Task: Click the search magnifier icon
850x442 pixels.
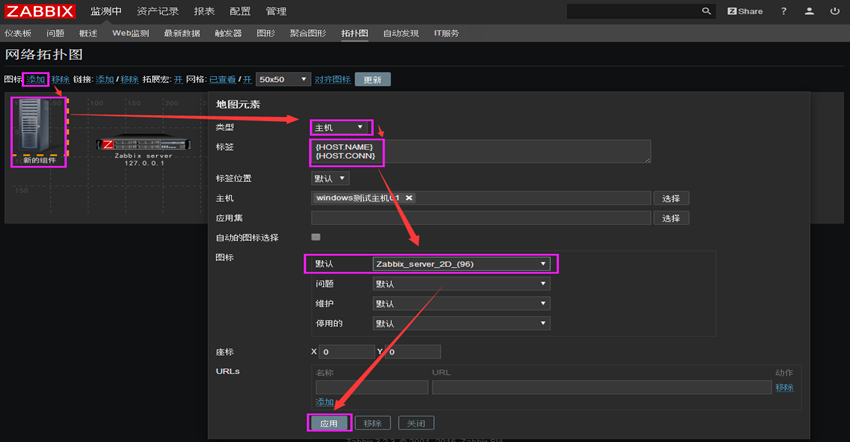Action: [706, 11]
